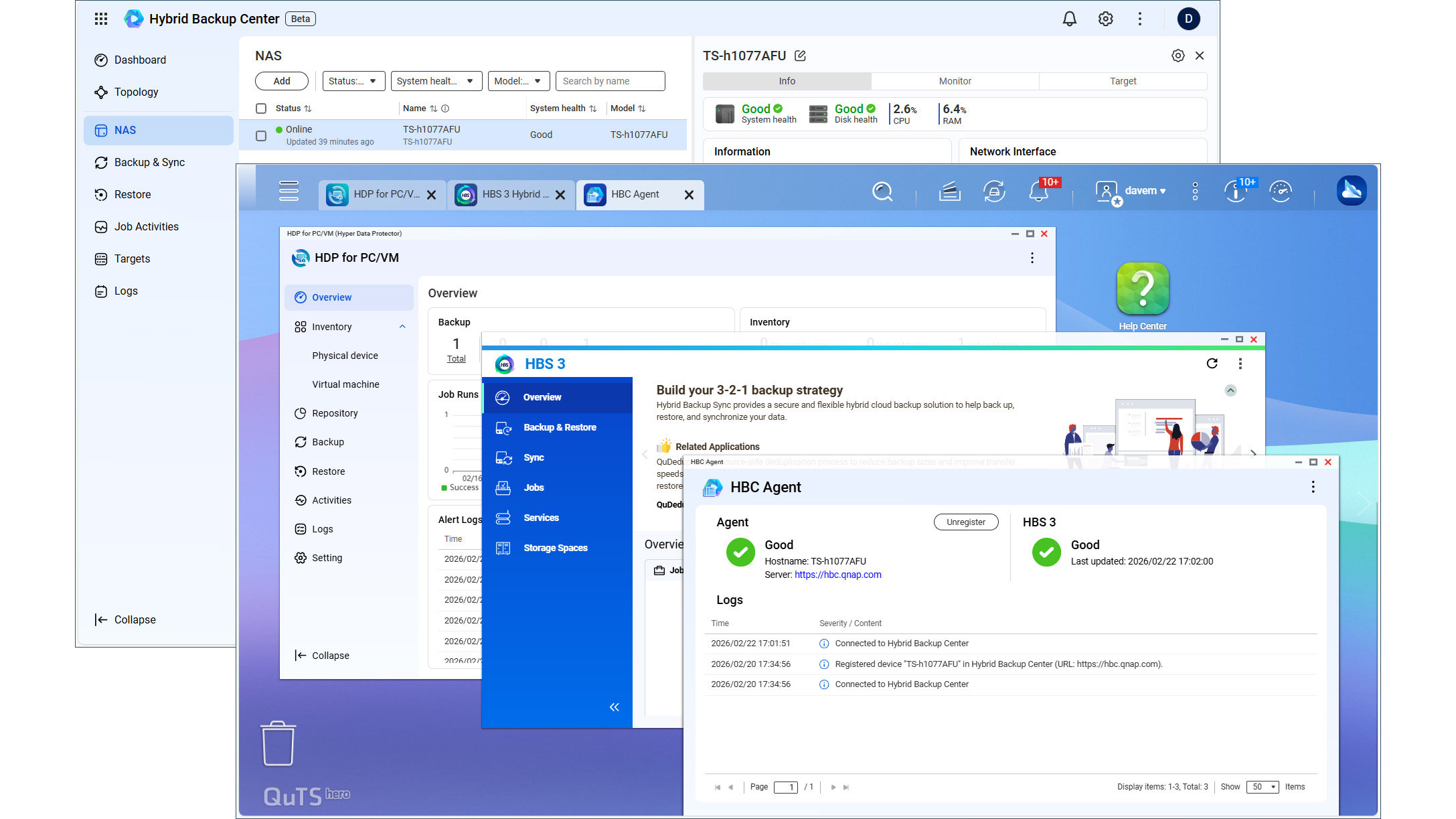Click the Unregister button in HBC Agent

coord(965,522)
